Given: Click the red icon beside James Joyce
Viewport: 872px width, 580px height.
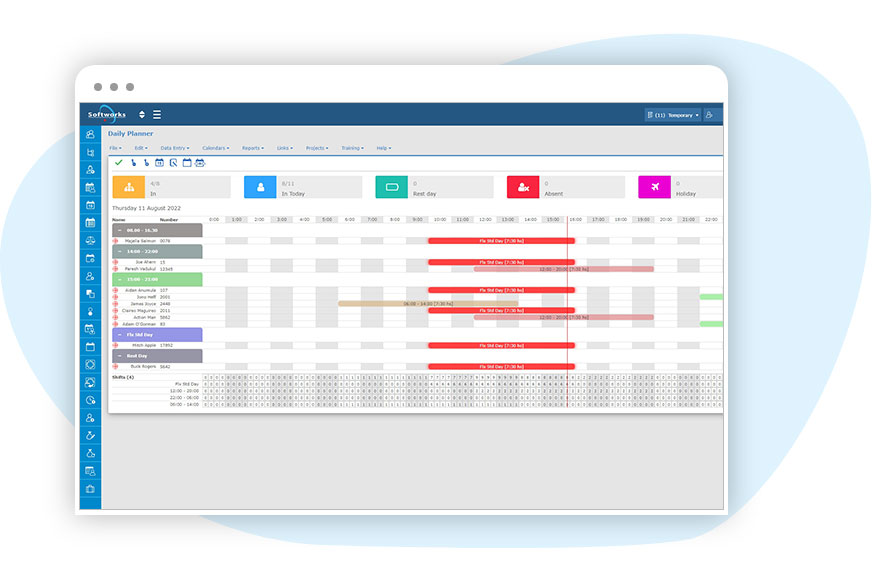Looking at the screenshot, I should (116, 304).
